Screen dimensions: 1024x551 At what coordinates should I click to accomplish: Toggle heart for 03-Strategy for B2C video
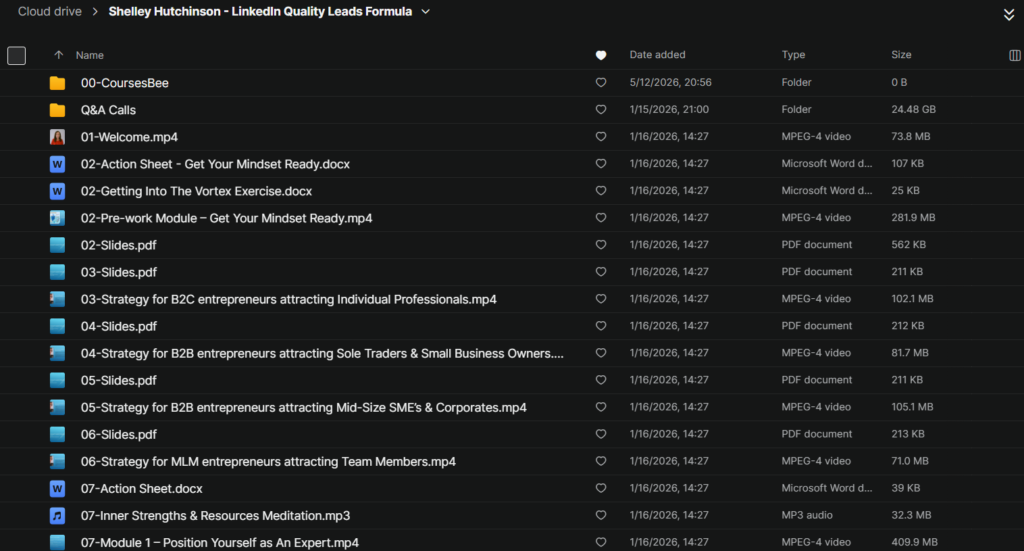click(x=601, y=298)
